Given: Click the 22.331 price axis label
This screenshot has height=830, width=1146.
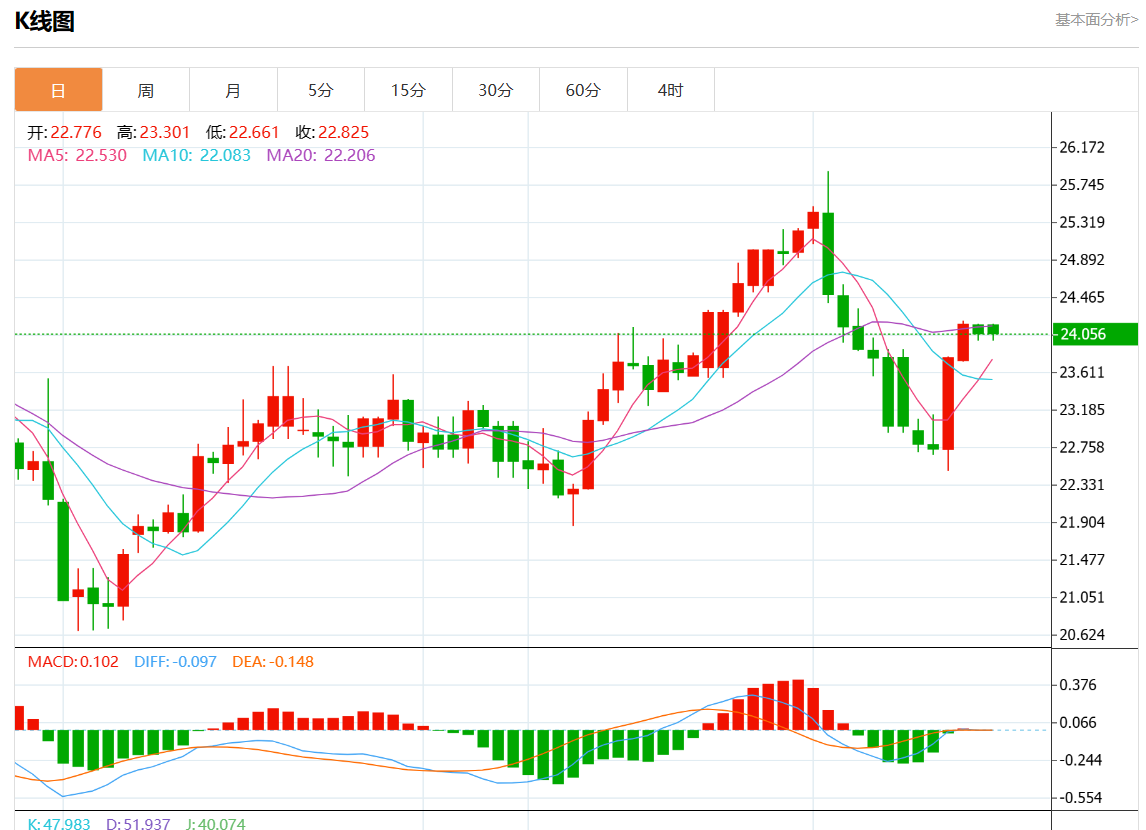Looking at the screenshot, I should pos(1082,485).
